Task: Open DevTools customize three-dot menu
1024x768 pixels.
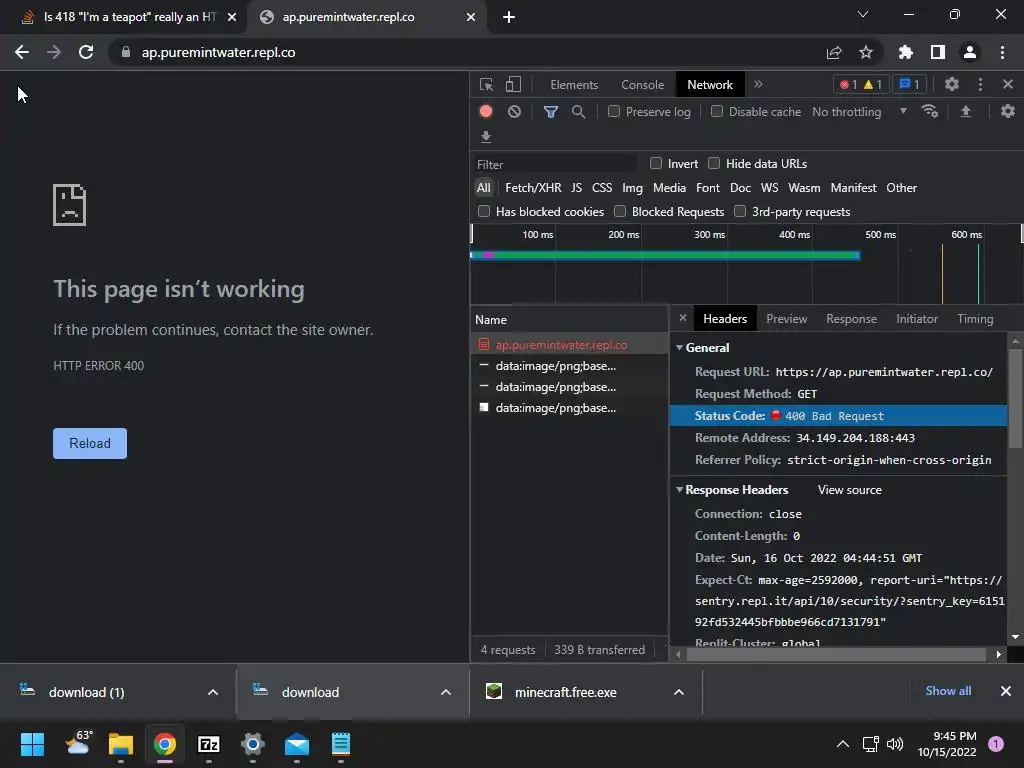Action: (x=980, y=84)
